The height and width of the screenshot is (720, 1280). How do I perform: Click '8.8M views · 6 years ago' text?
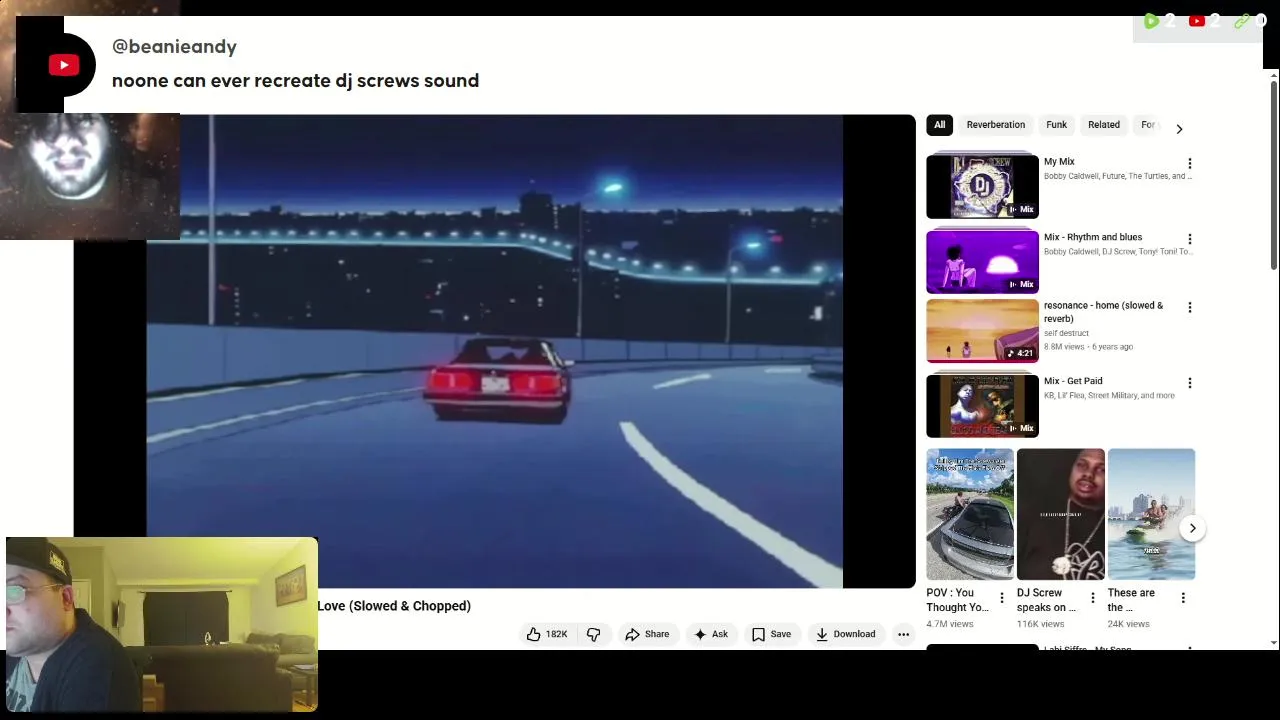click(x=1088, y=347)
